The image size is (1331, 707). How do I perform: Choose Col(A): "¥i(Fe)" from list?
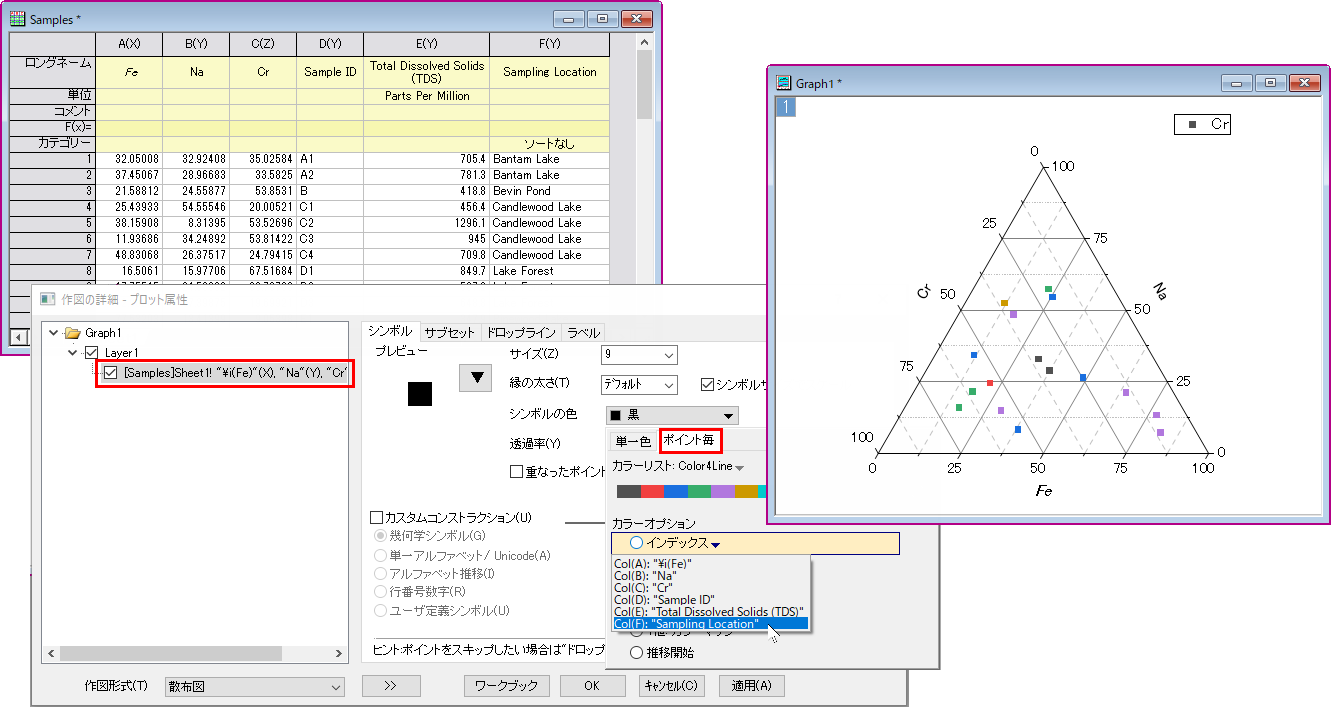710,563
